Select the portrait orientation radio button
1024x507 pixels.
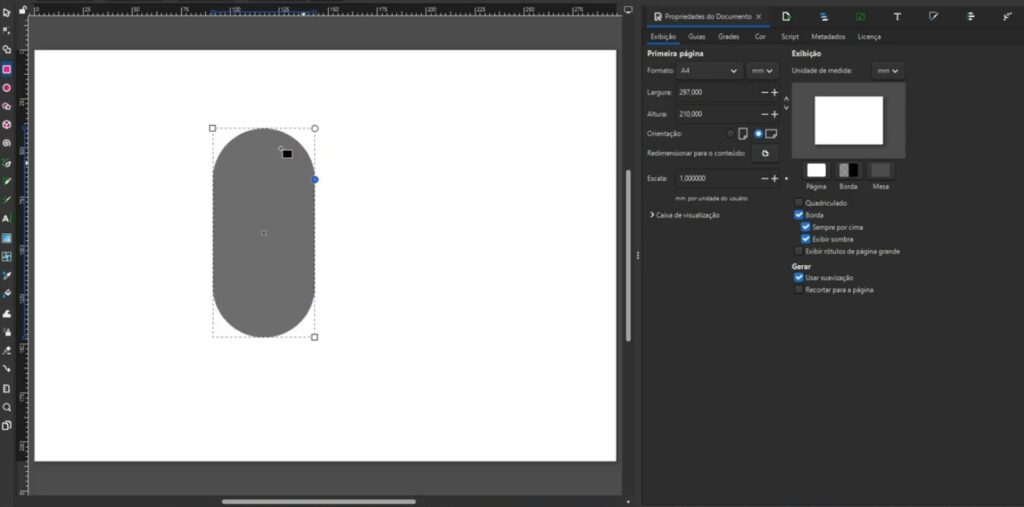731,133
